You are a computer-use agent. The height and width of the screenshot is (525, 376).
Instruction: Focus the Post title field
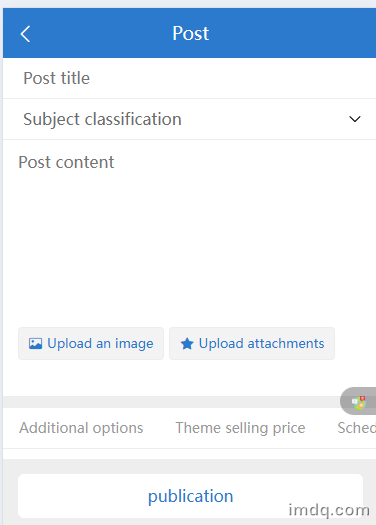190,78
